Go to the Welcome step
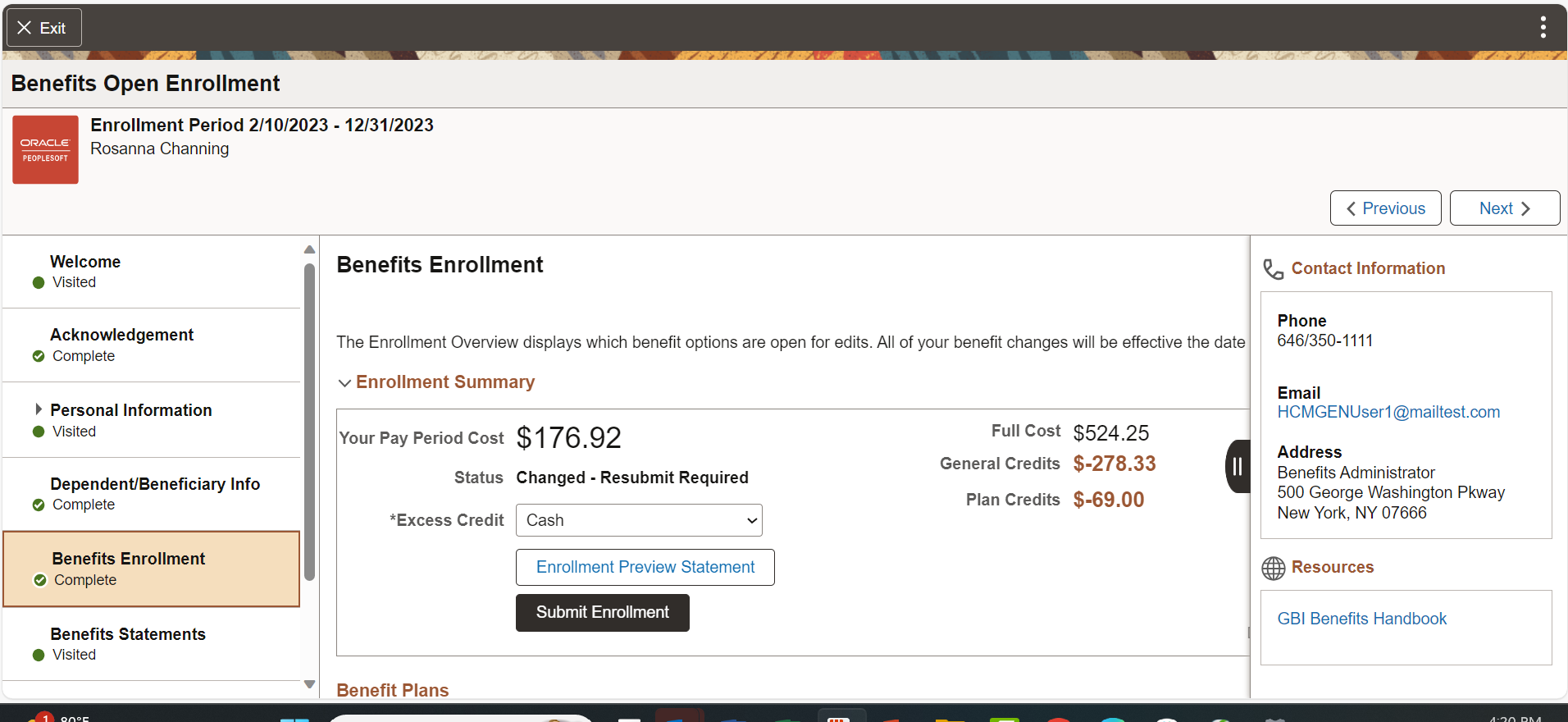This screenshot has width=1568, height=722. 85,262
